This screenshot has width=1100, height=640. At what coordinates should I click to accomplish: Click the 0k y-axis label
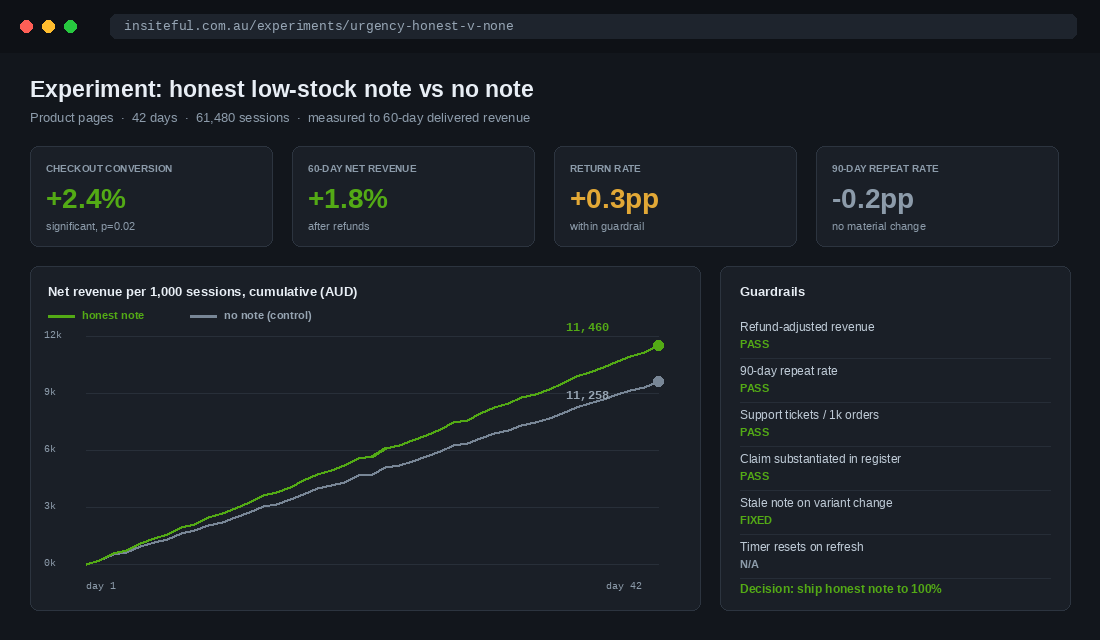[50, 562]
